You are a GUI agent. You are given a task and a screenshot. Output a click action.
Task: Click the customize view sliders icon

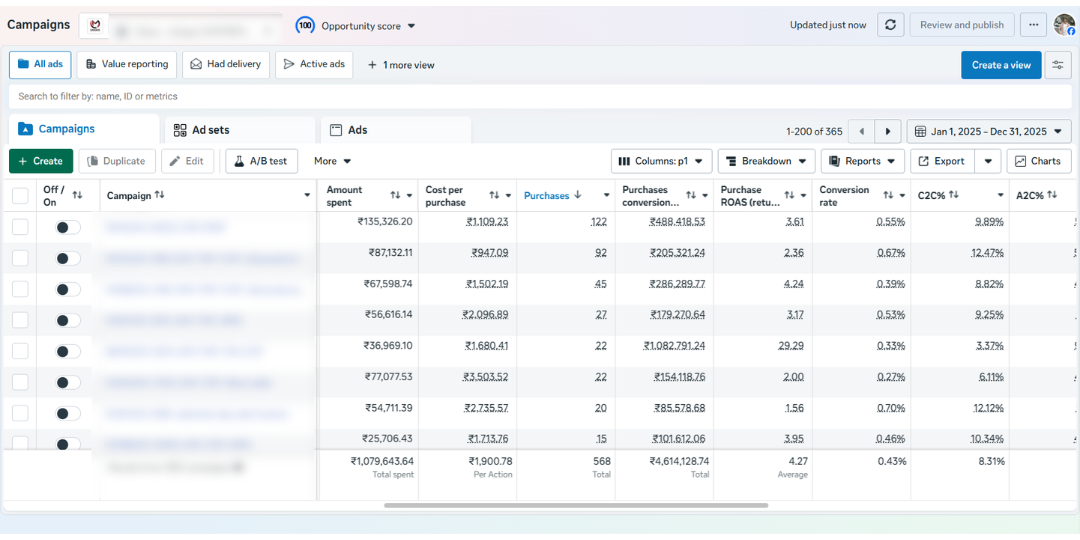pyautogui.click(x=1057, y=65)
